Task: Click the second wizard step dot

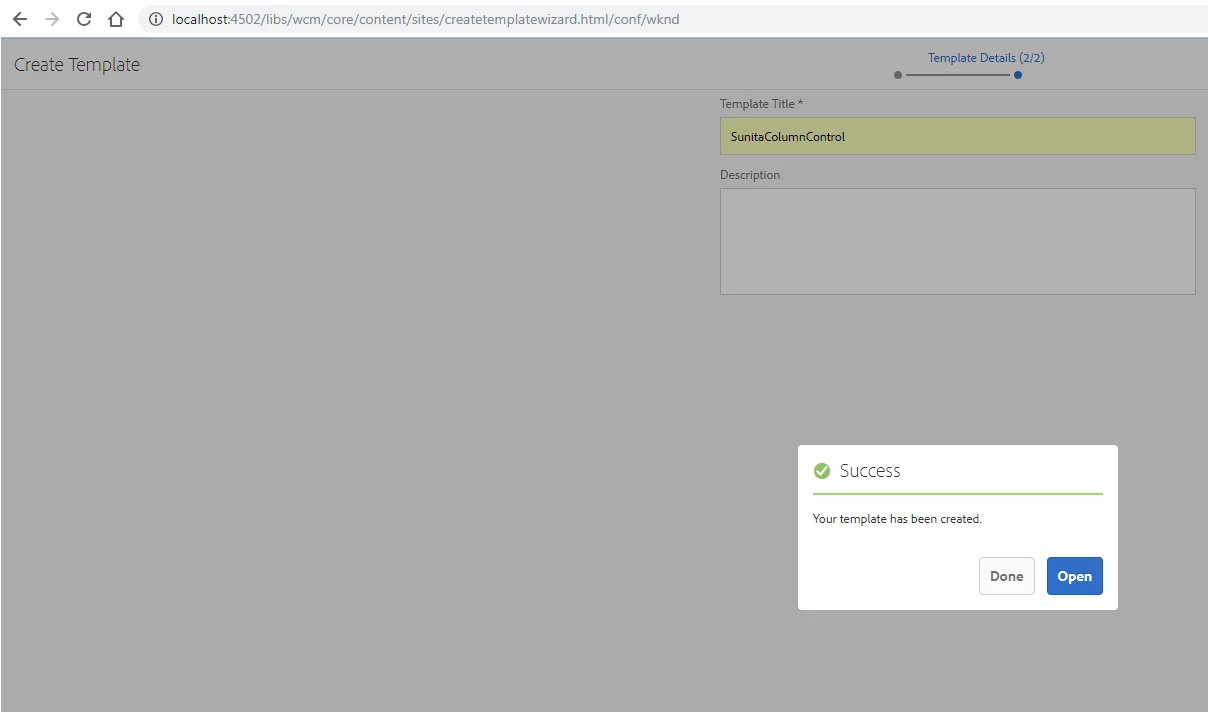Action: [1018, 75]
